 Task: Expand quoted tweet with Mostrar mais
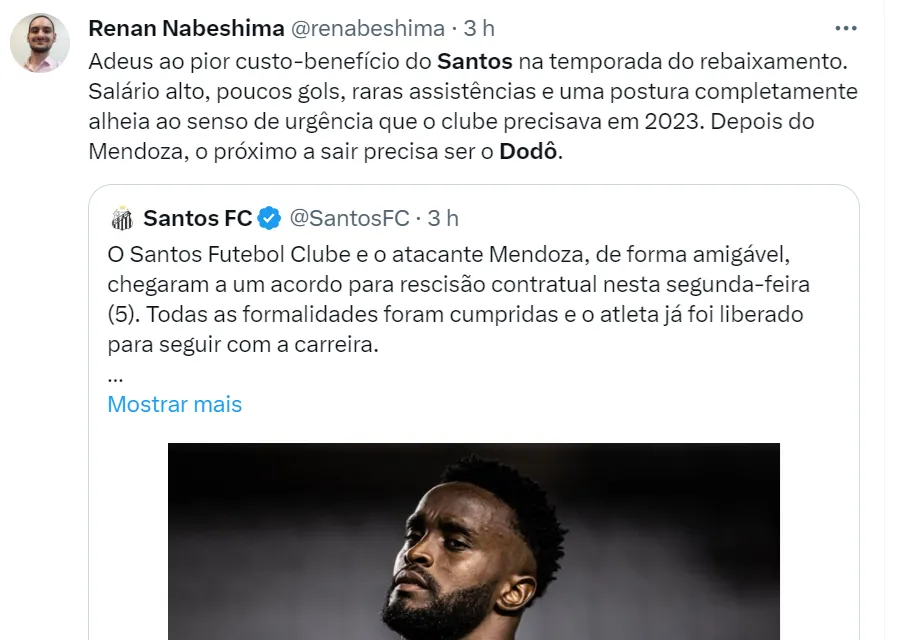[x=174, y=404]
